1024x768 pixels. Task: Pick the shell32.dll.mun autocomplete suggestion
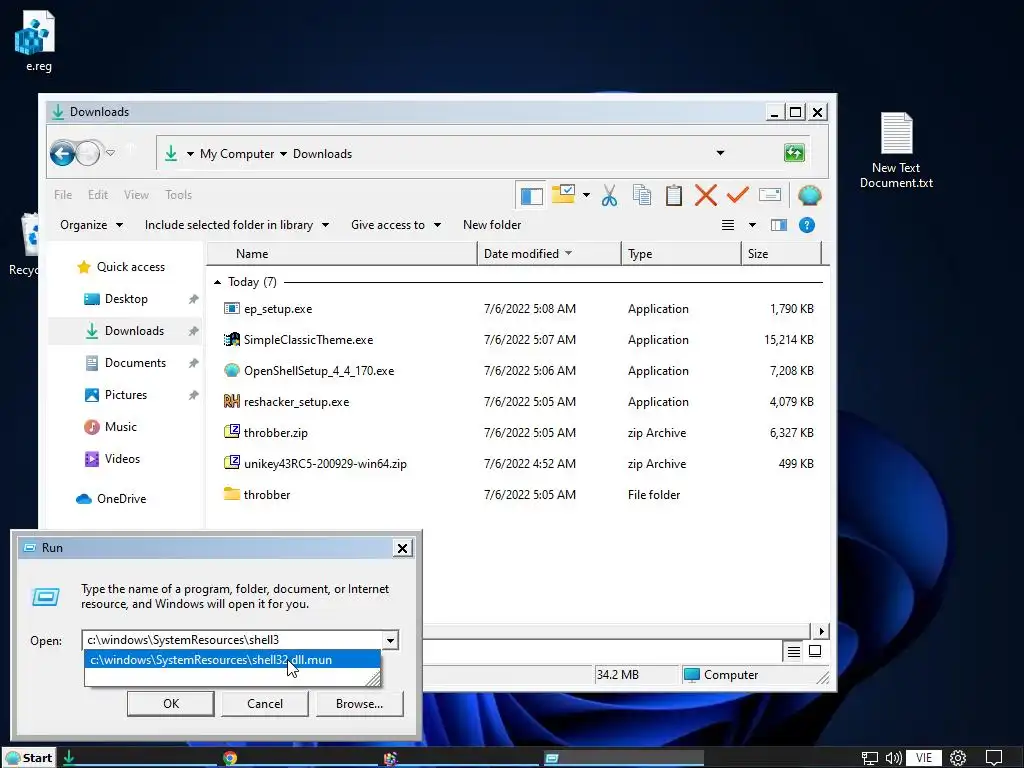[232, 660]
